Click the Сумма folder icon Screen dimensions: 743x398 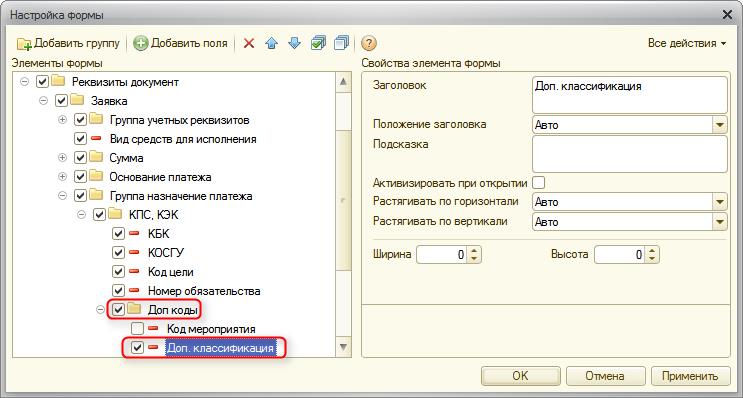[x=96, y=157]
